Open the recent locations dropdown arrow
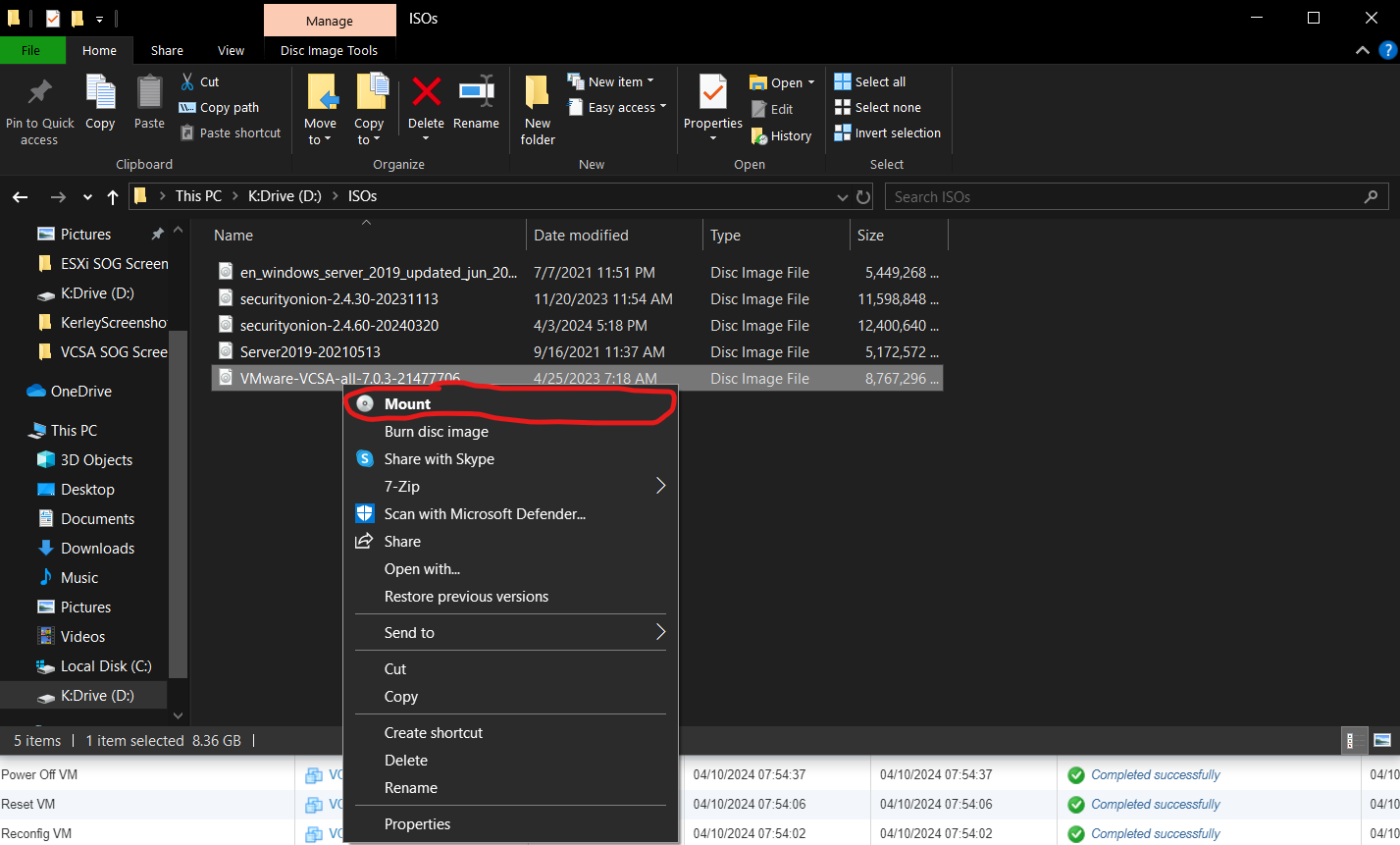Image resolution: width=1400 pixels, height=845 pixels. 87,197
